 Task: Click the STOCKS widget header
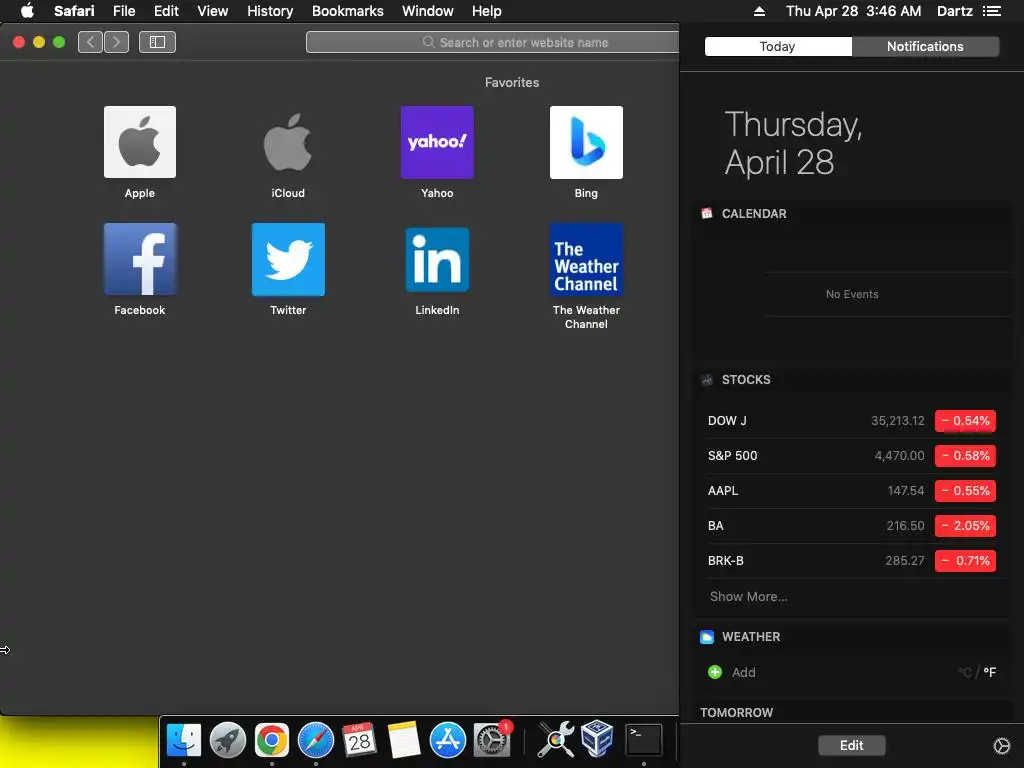[746, 379]
